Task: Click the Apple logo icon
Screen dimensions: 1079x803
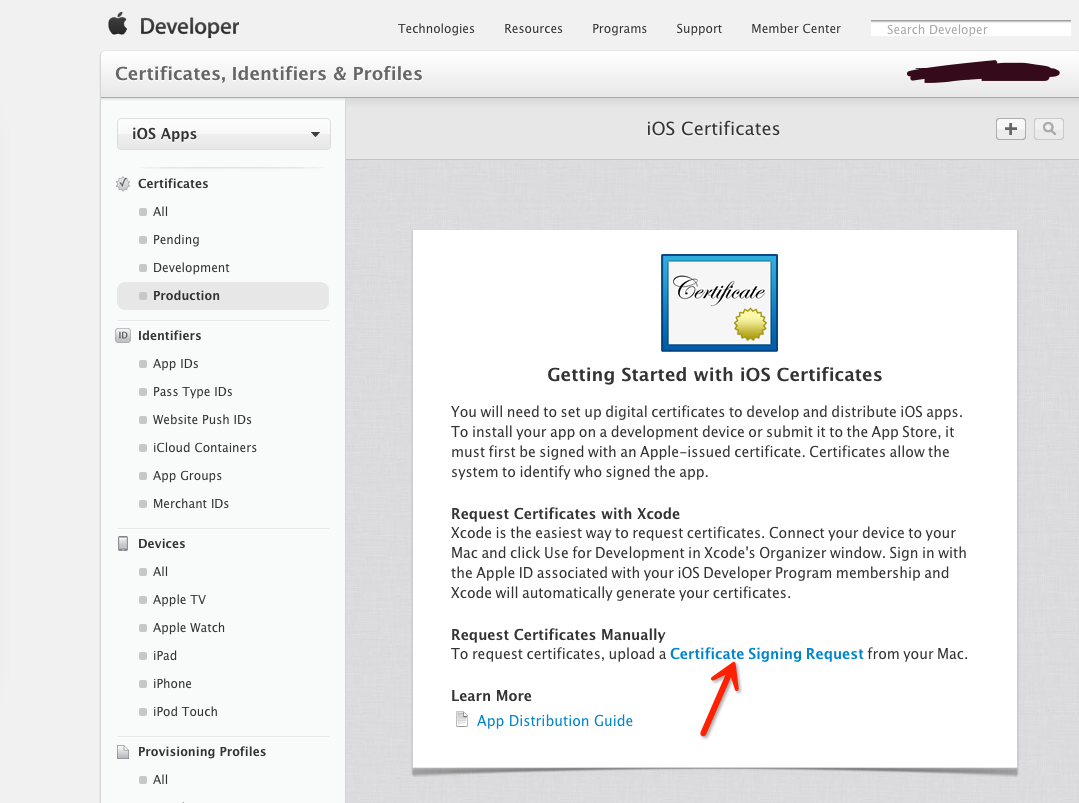Action: (x=118, y=24)
